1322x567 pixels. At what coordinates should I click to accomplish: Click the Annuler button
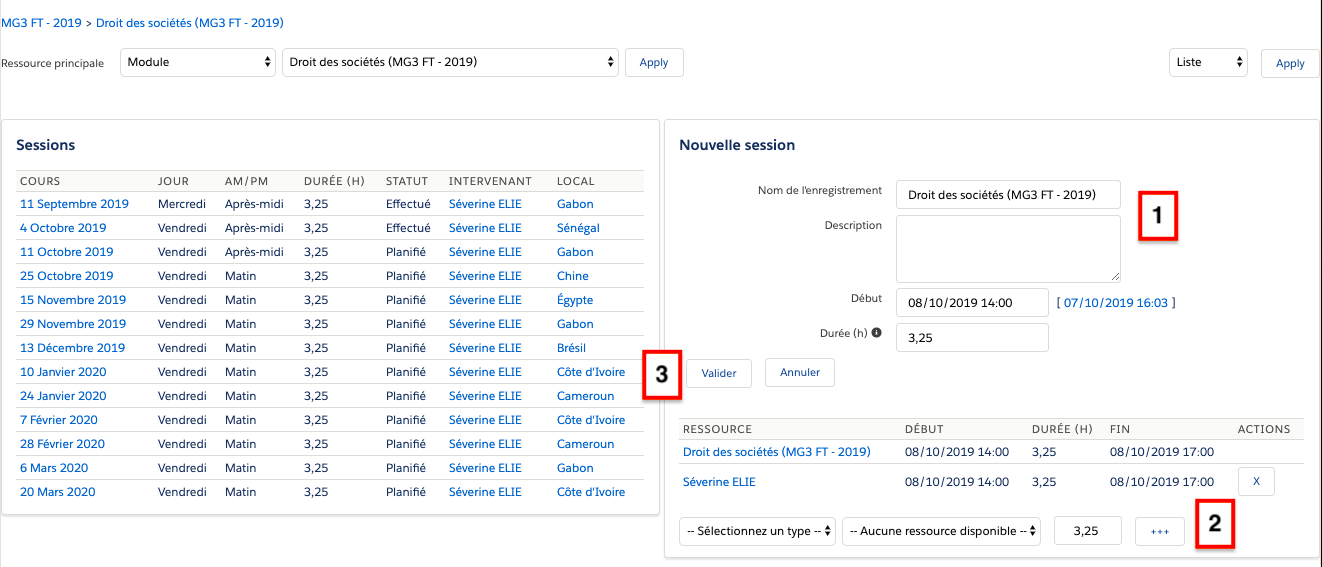pyautogui.click(x=799, y=373)
